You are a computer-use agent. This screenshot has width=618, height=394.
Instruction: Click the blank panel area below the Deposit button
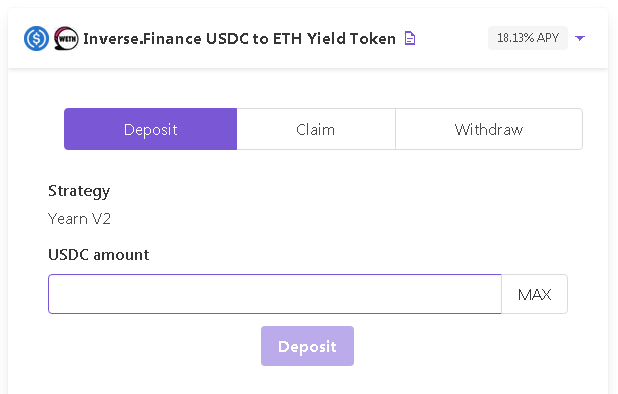point(307,380)
